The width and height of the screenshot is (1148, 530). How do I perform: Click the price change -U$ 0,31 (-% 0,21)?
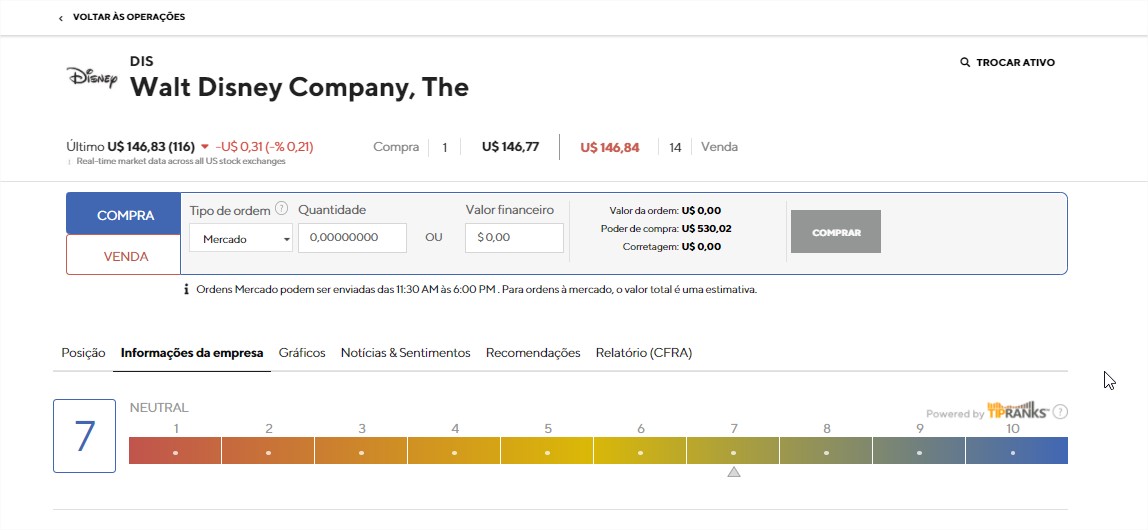264,146
